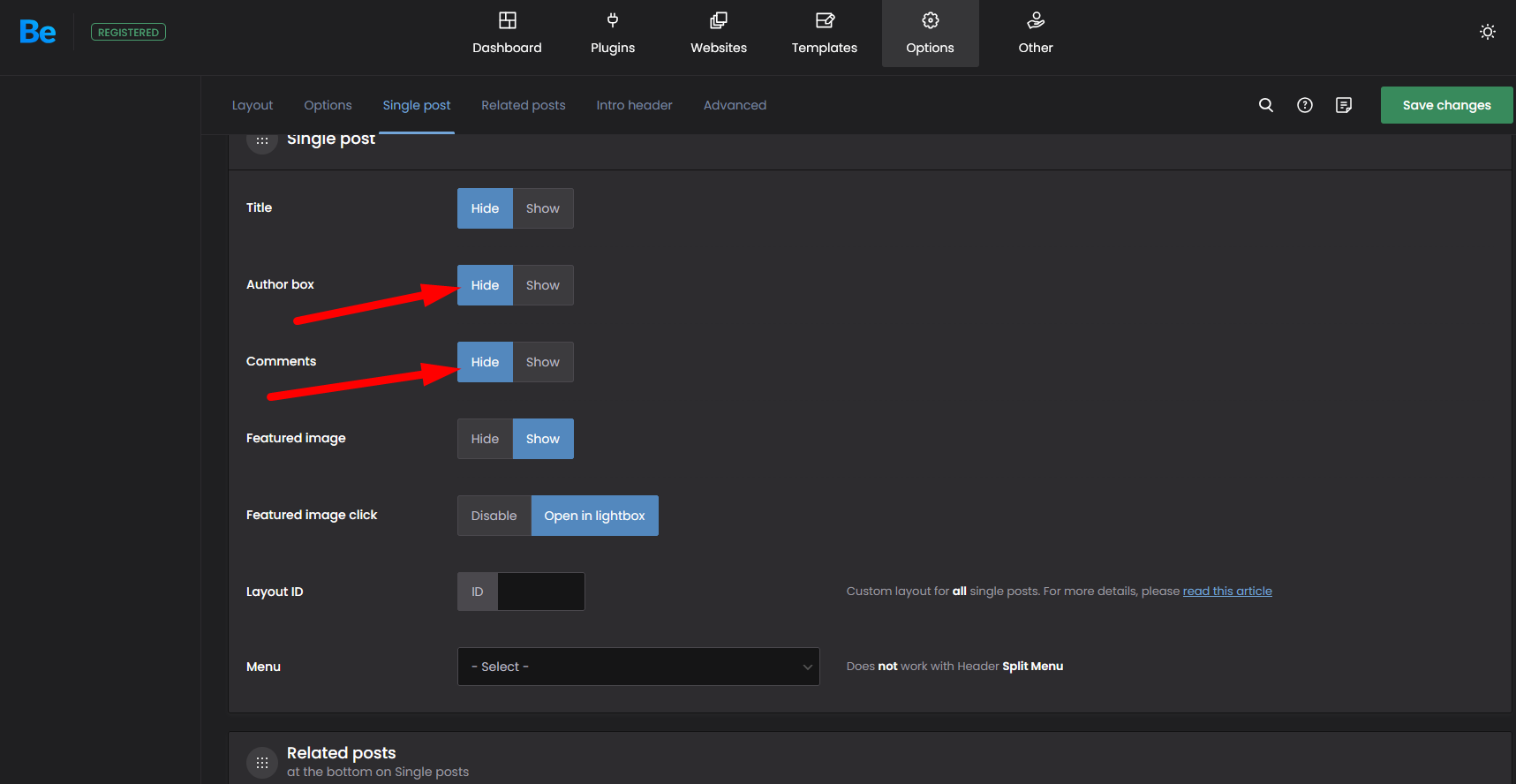
Task: Click the Save changes button
Action: (1446, 105)
